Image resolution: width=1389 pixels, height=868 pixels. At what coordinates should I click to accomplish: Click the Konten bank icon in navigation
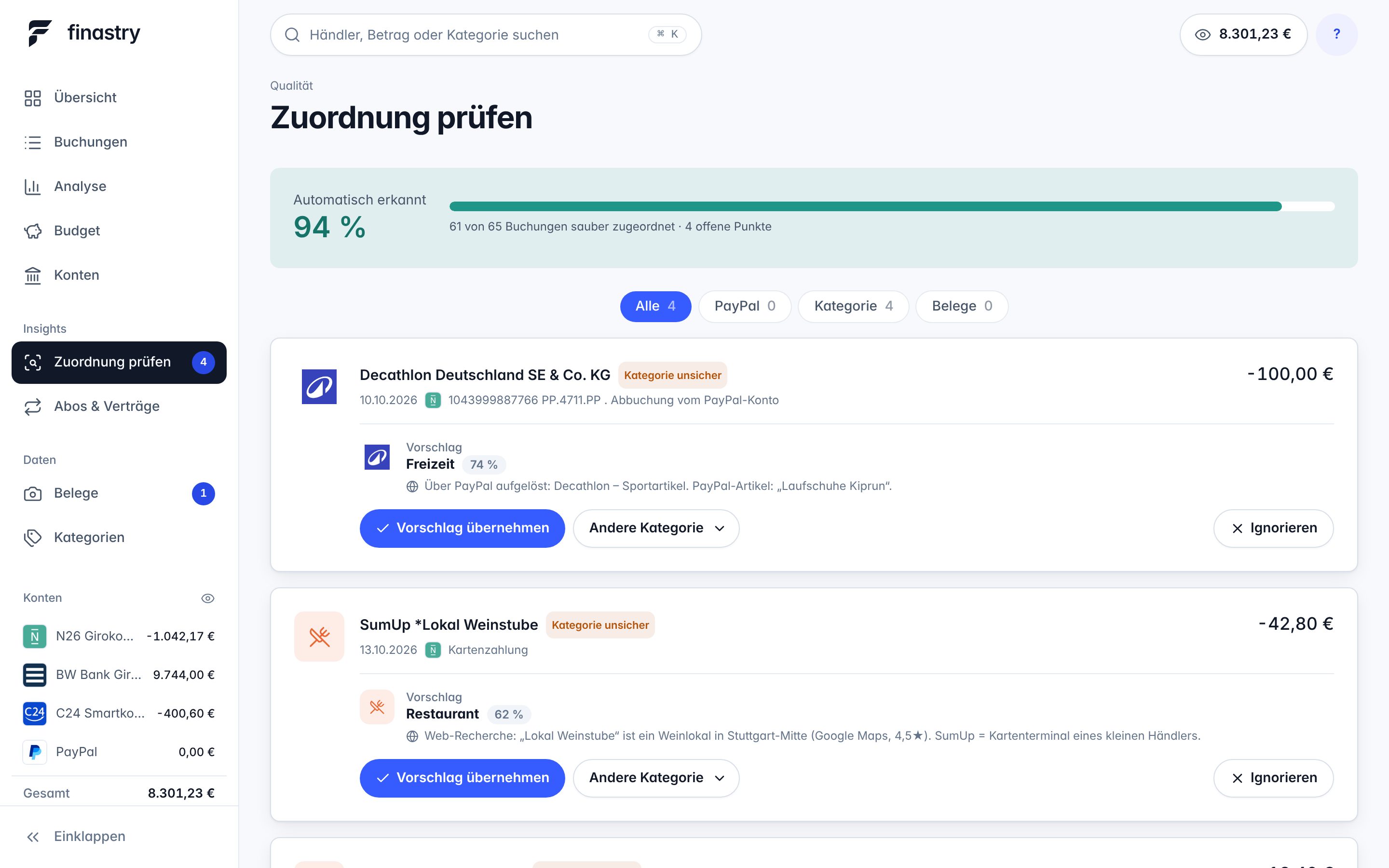point(33,275)
